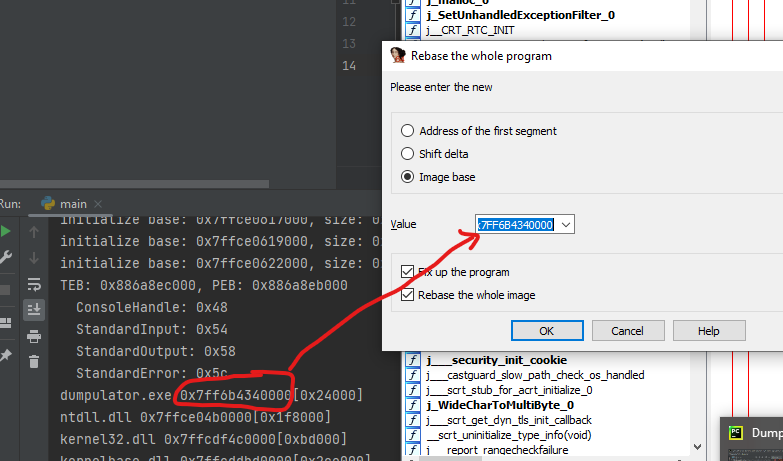Select the 'Image base' radio button
The height and width of the screenshot is (461, 783).
point(406,177)
